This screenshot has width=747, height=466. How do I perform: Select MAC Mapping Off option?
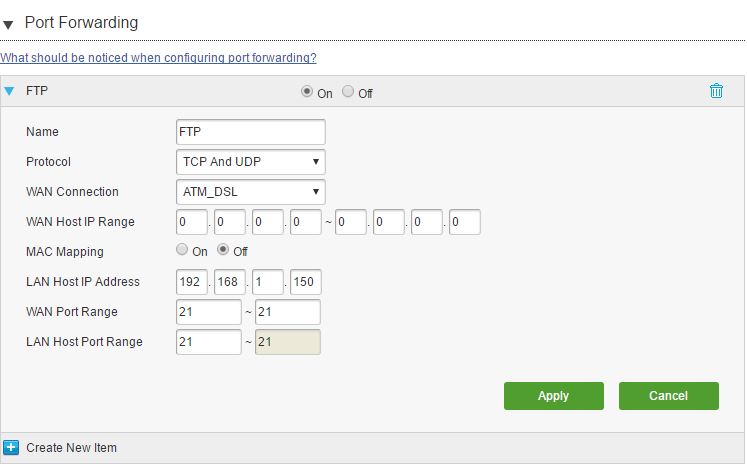(223, 249)
